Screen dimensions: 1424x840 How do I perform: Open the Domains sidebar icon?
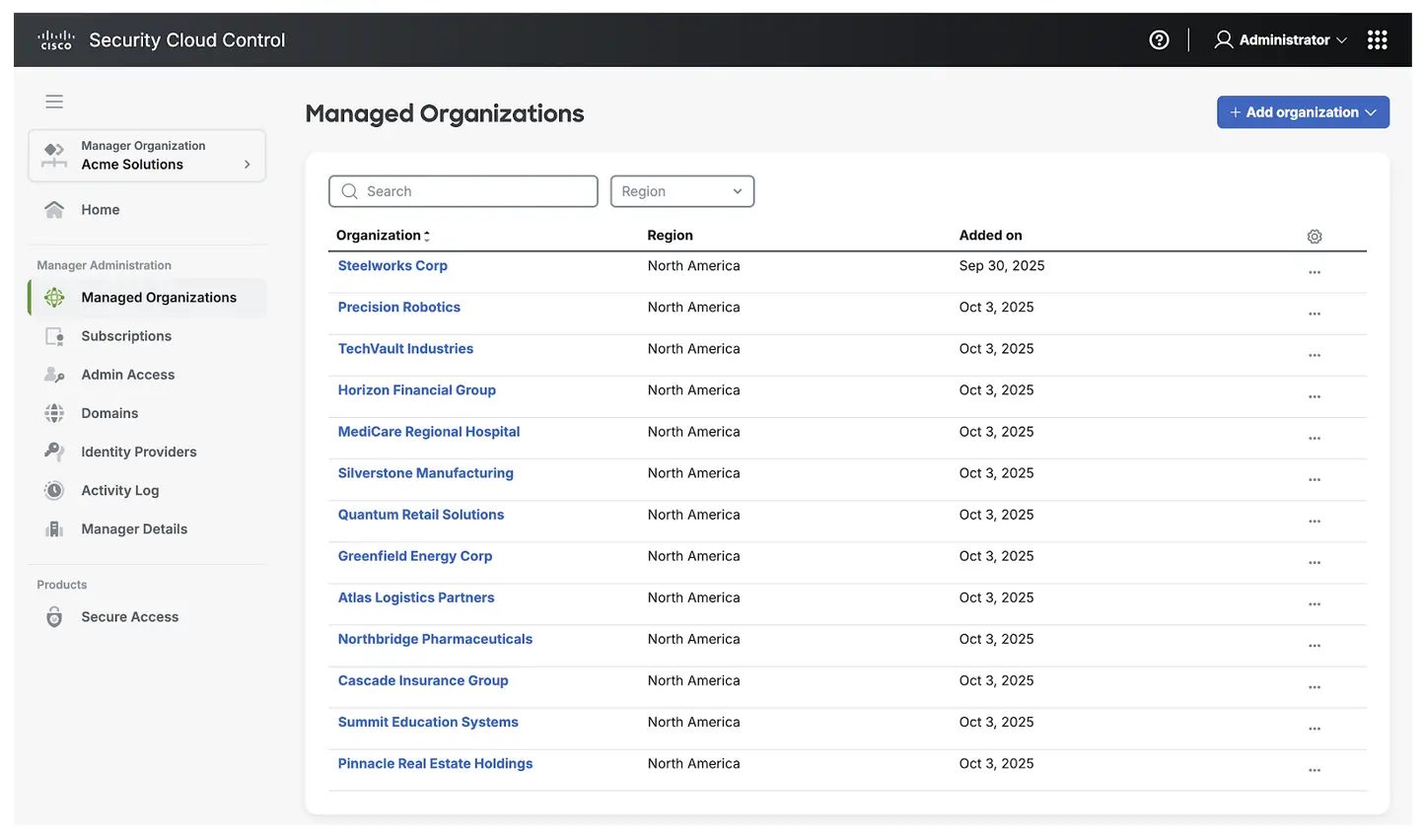tap(54, 412)
